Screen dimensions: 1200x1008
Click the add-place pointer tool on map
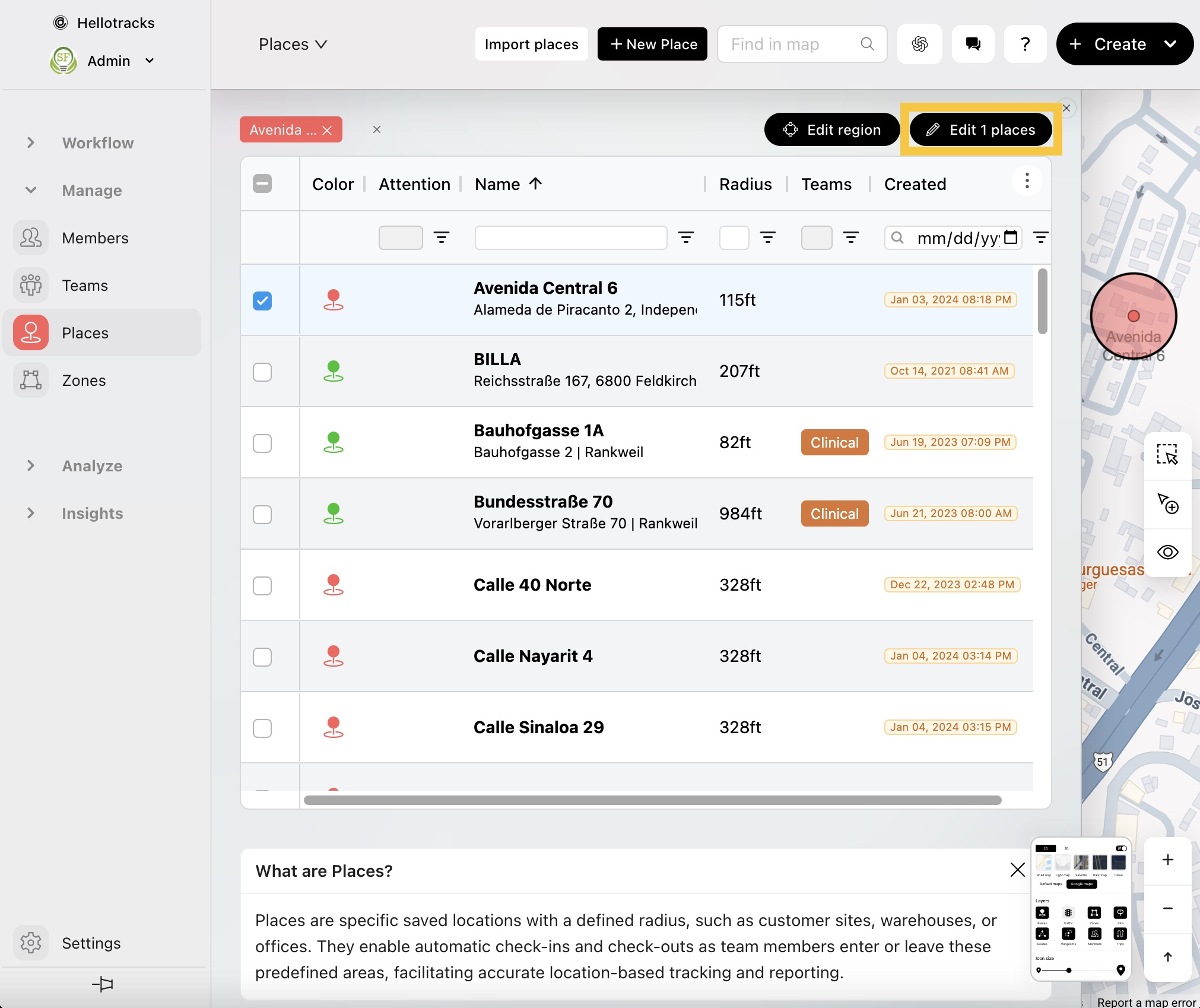coord(1167,503)
